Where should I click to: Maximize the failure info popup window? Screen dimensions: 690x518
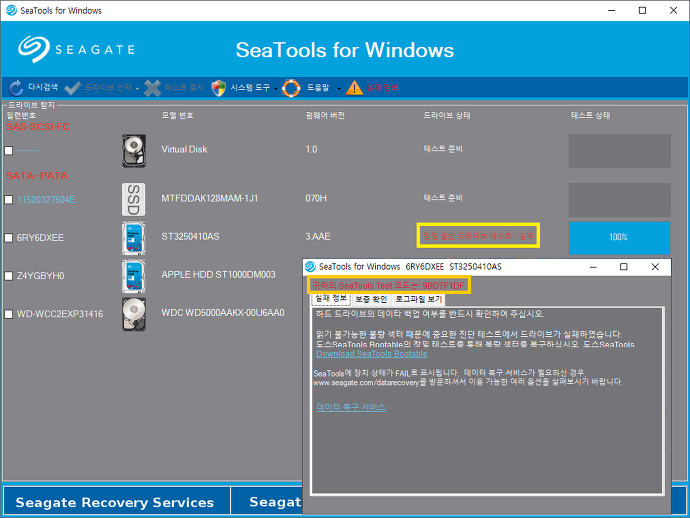coord(624,267)
